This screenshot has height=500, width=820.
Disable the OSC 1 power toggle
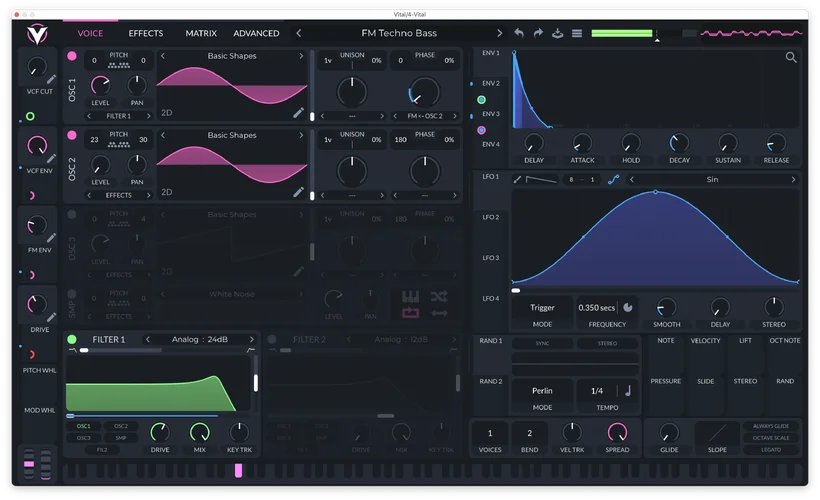(72, 56)
